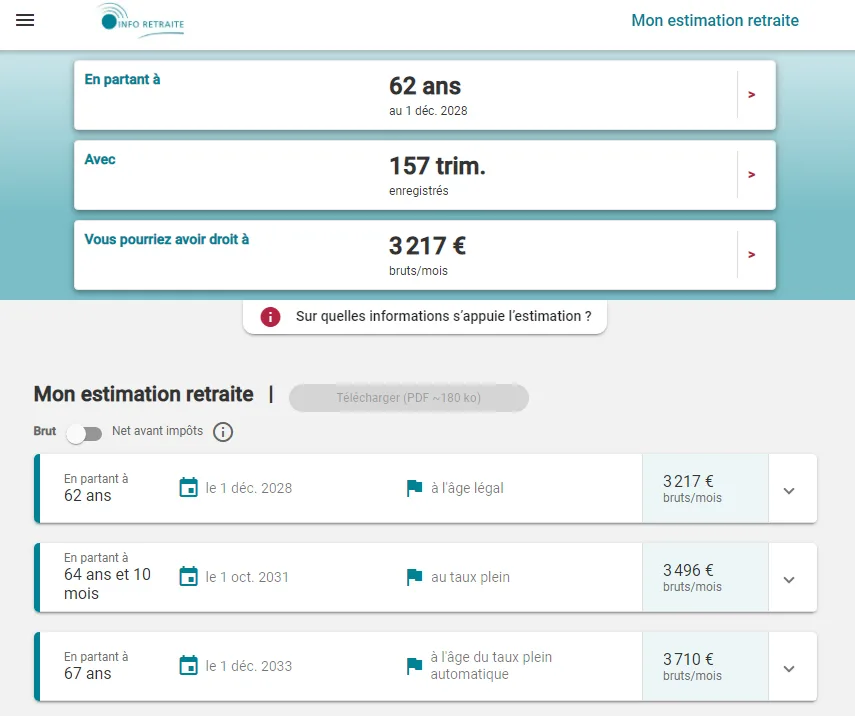The height and width of the screenshot is (716, 855).
Task: Click the Info Retraite logo
Action: coord(140,21)
